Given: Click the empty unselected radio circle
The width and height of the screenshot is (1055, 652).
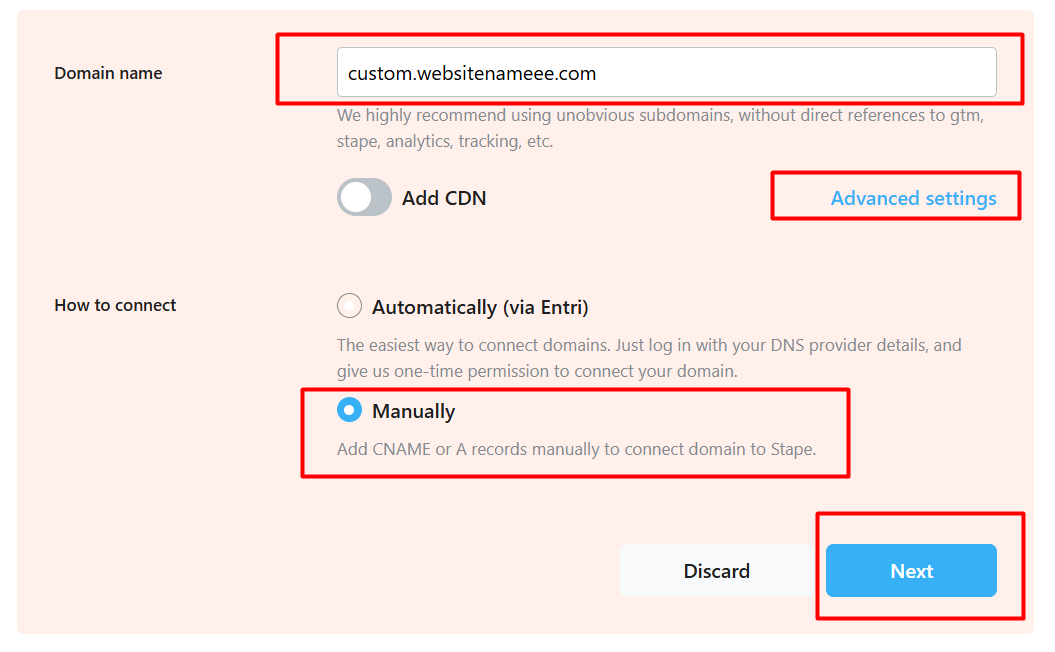Looking at the screenshot, I should click(x=349, y=306).
